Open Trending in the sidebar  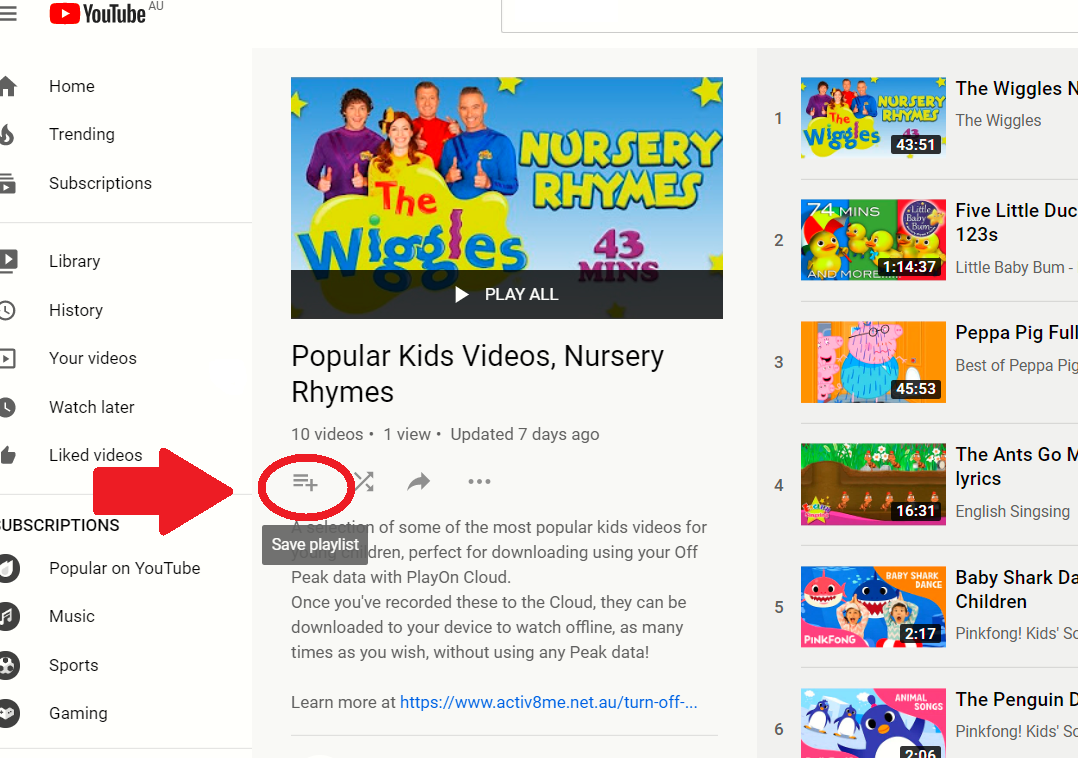[82, 135]
